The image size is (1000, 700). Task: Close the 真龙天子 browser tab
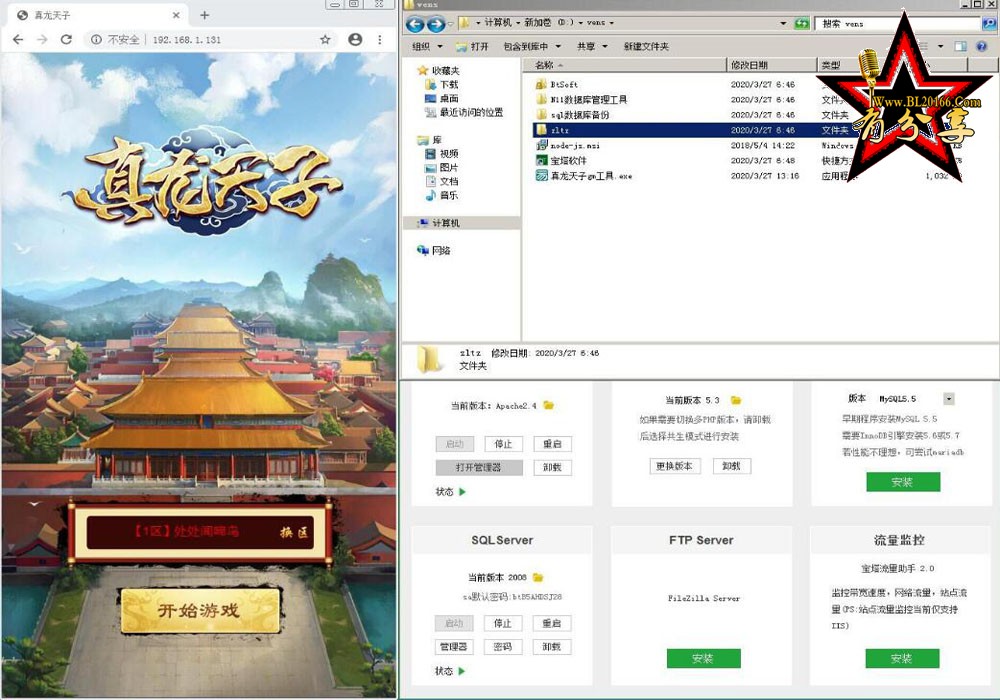[x=176, y=15]
